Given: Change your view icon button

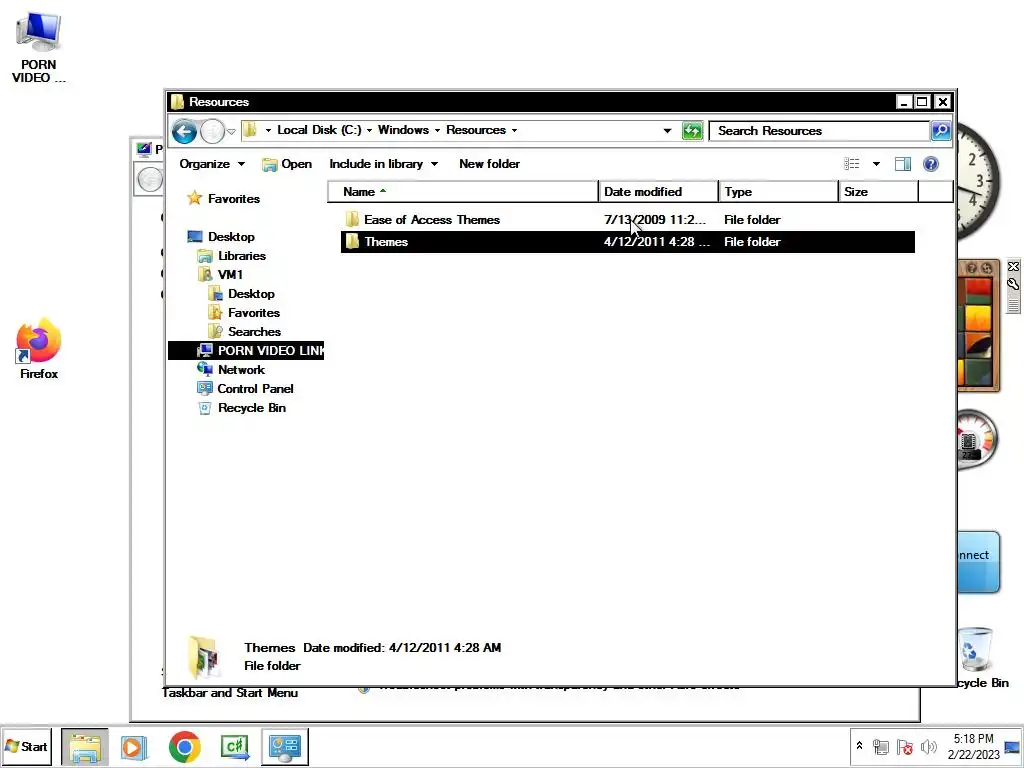Looking at the screenshot, I should click(852, 164).
